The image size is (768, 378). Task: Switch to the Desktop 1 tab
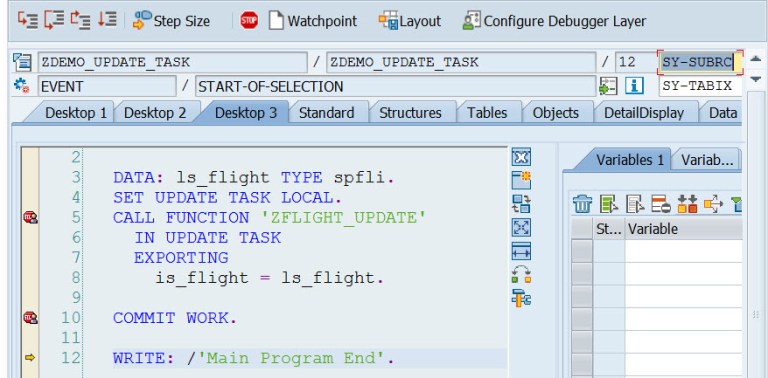pos(75,113)
